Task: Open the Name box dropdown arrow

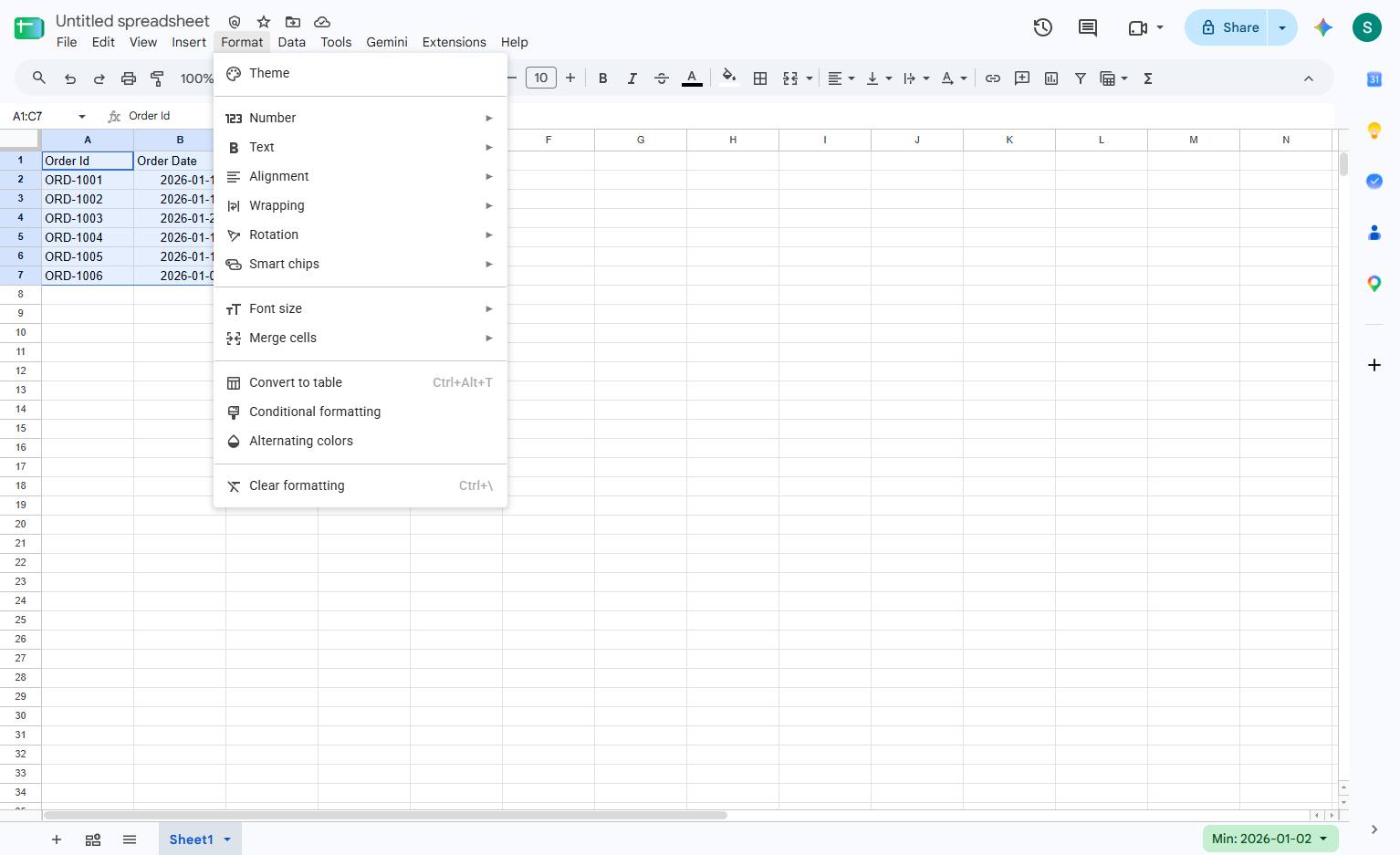Action: [x=82, y=117]
